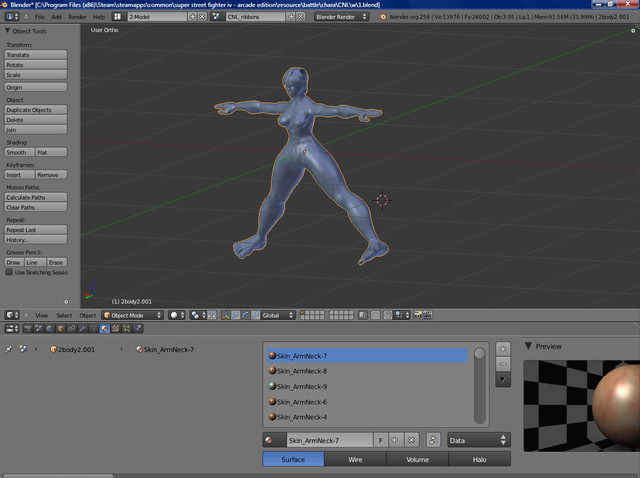Click the OpenGL render image icon
Screen dimensions: 640x478
(417, 315)
